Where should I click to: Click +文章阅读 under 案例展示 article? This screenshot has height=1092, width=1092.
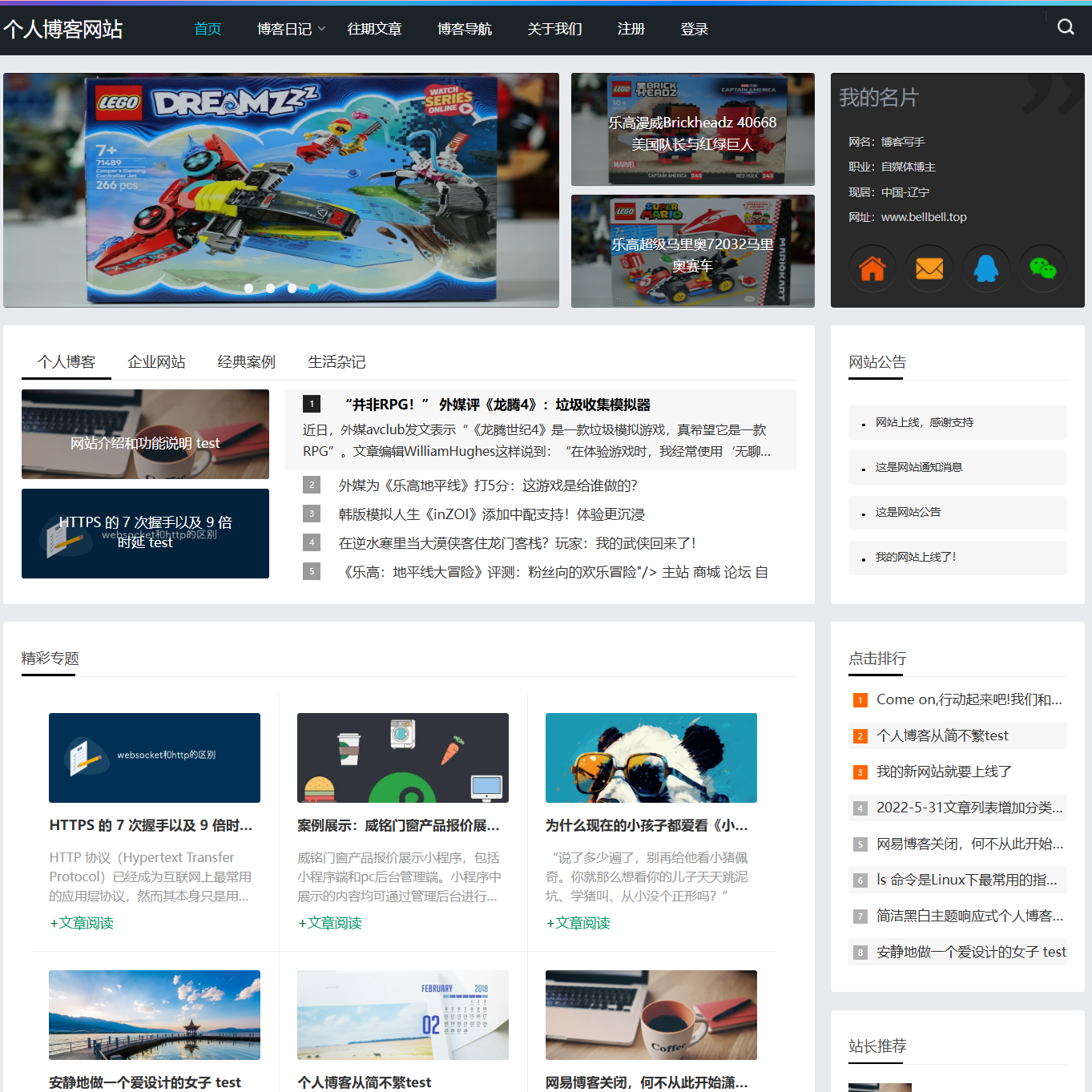pyautogui.click(x=330, y=923)
